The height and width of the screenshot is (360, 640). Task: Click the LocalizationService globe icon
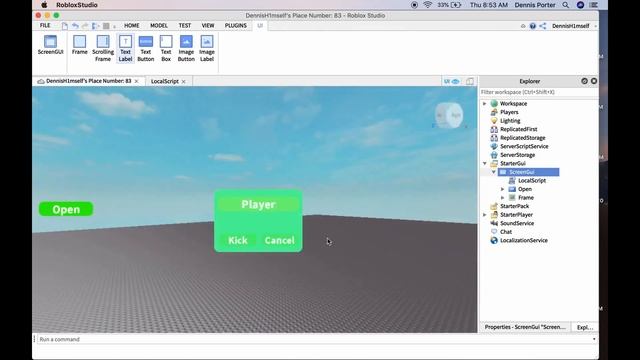494,240
